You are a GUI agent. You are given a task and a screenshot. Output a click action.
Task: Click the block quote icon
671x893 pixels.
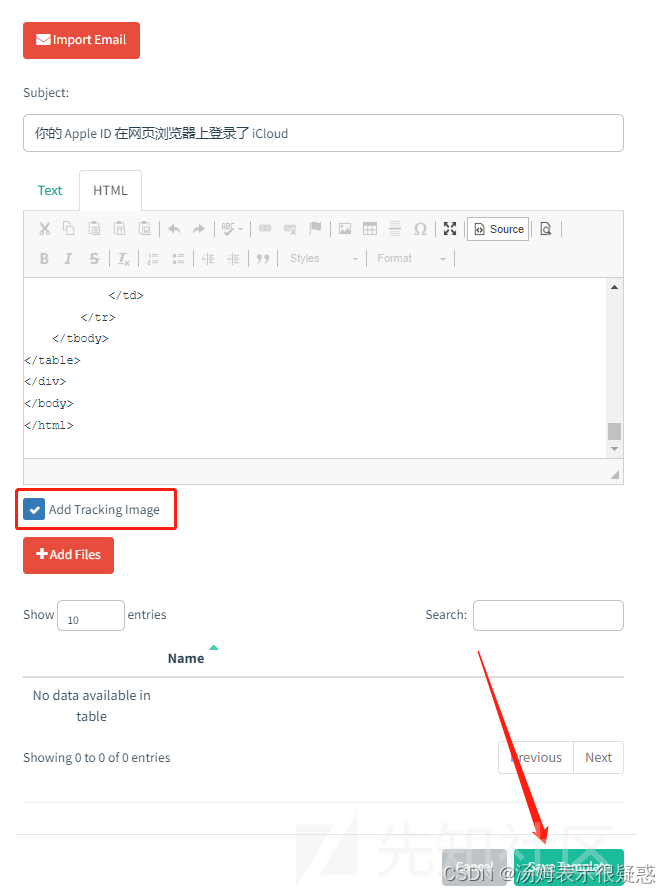[x=263, y=259]
